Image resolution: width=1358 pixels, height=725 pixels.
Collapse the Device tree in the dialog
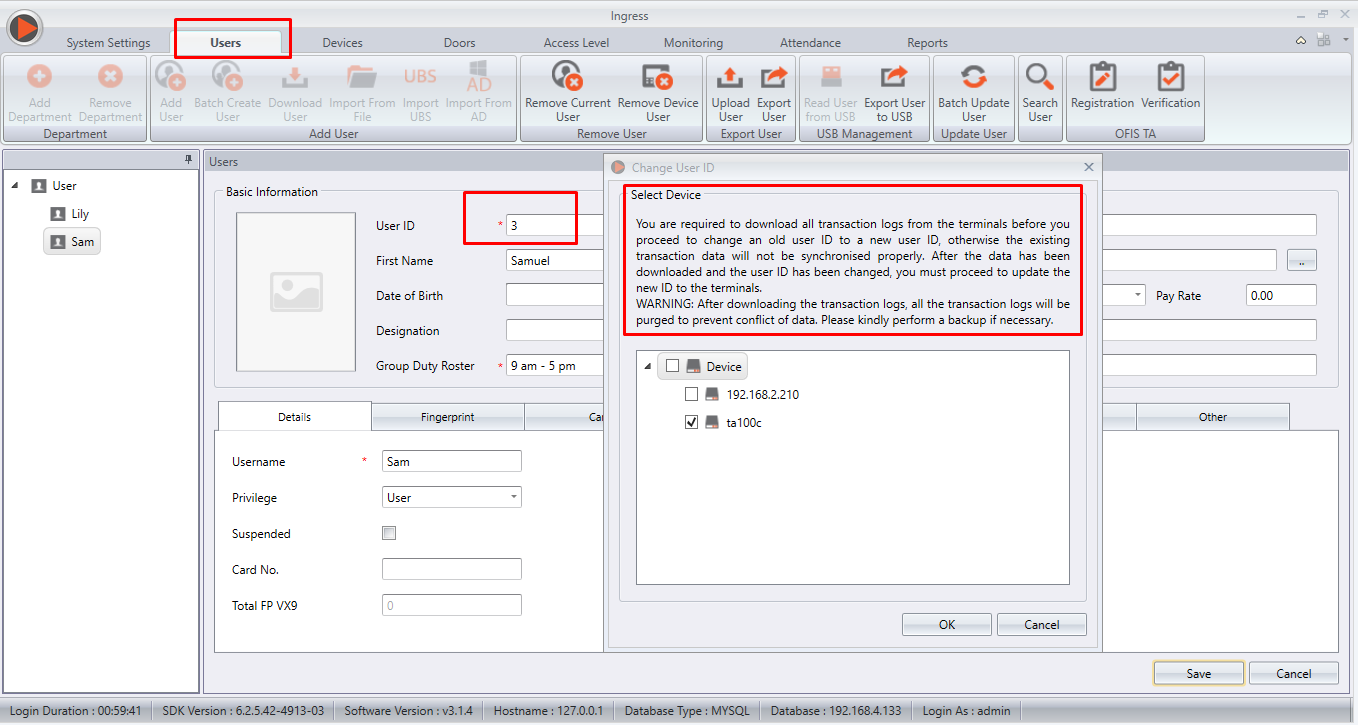tap(648, 367)
